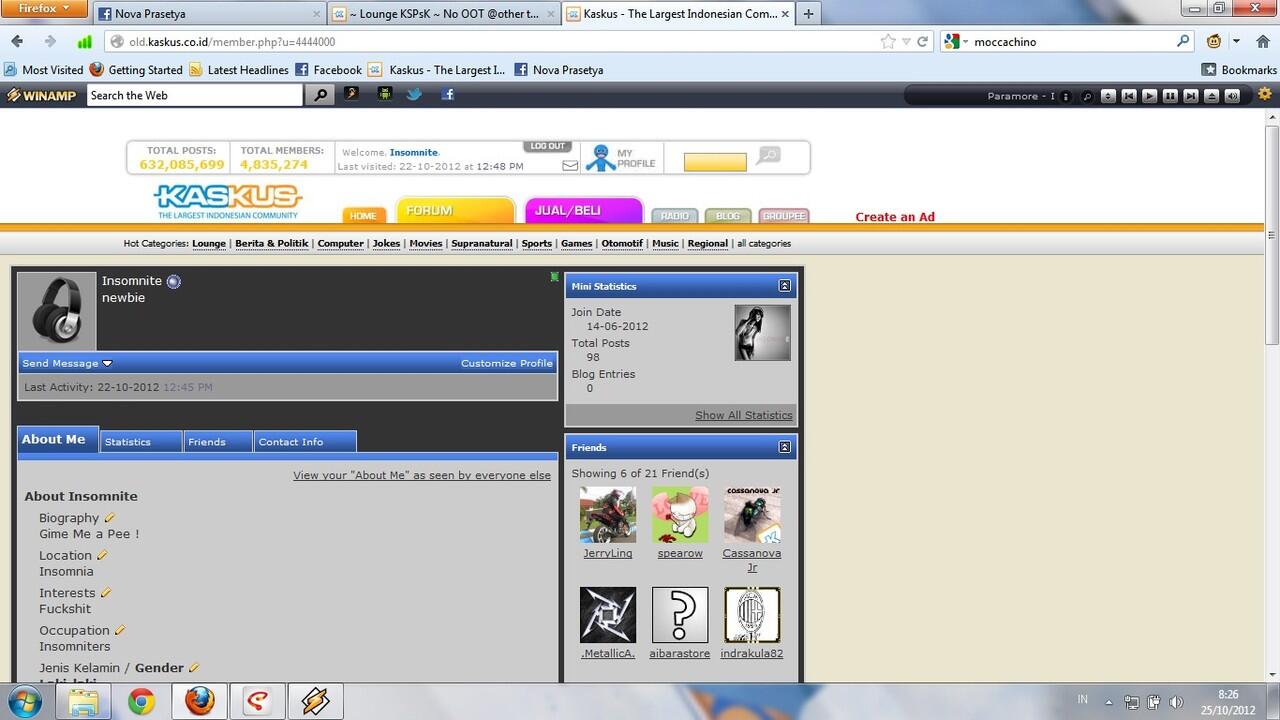The height and width of the screenshot is (720, 1280).
Task: Edit Interests with pencil icon
Action: (106, 593)
